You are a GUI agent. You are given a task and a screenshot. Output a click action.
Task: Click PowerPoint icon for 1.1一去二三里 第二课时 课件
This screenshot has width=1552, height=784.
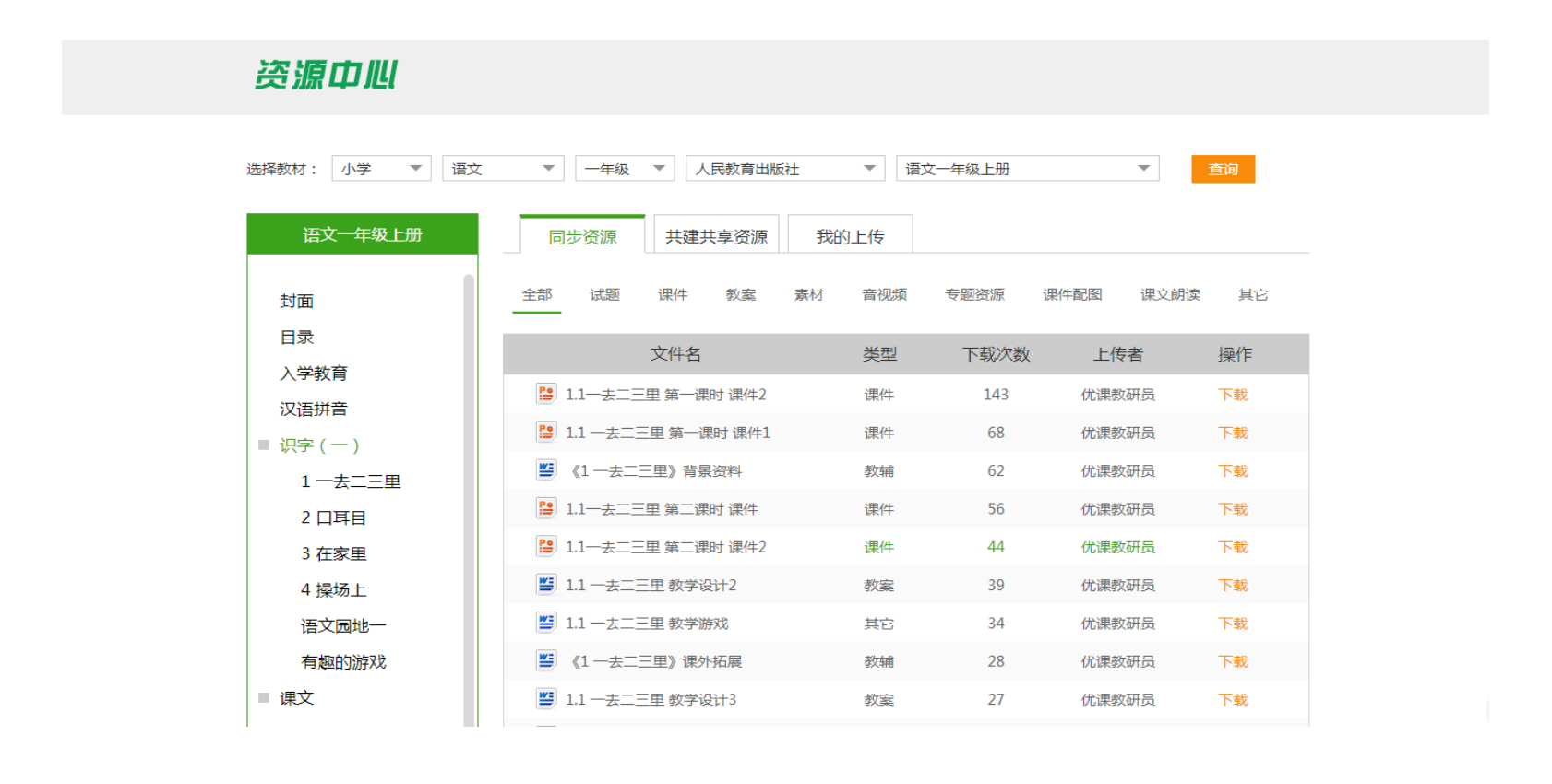(546, 508)
